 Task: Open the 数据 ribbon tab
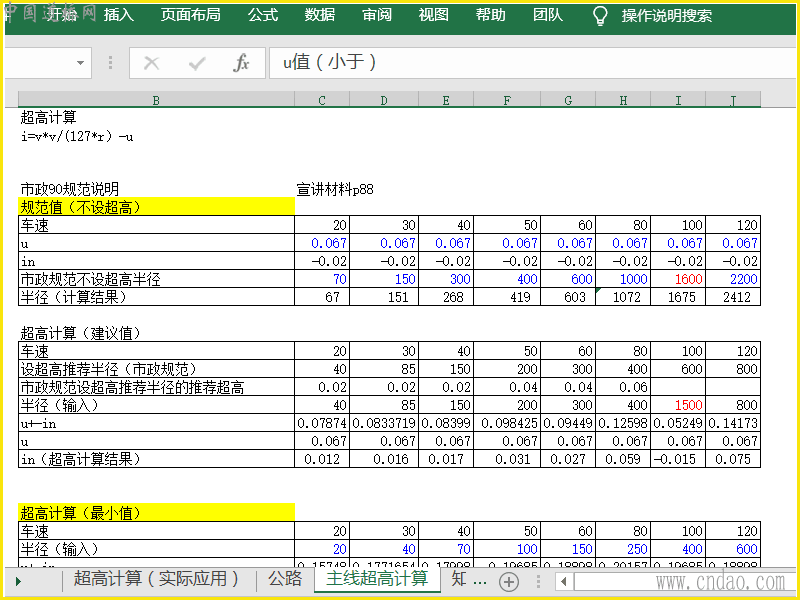pos(320,14)
